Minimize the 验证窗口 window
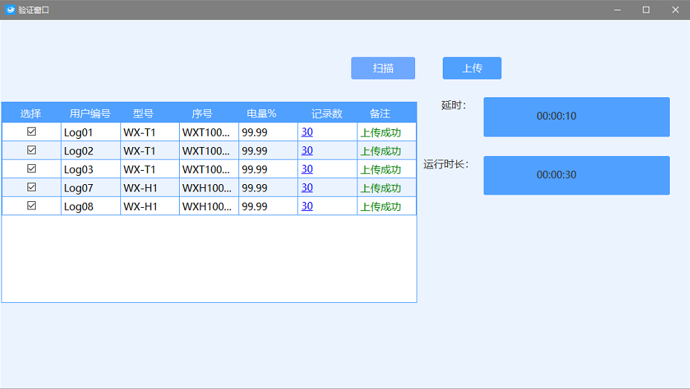The width and height of the screenshot is (690, 389). [x=617, y=10]
